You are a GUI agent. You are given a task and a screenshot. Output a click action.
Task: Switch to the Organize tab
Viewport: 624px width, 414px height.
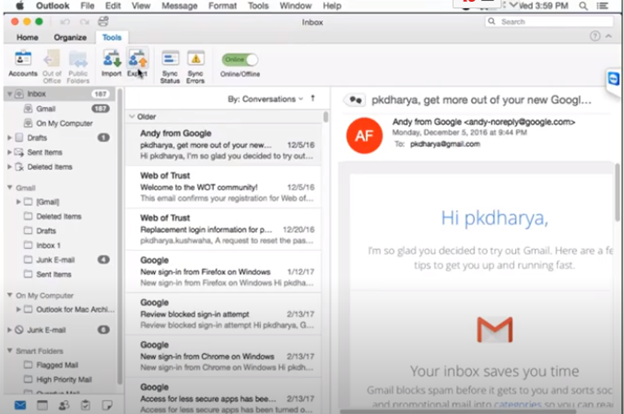point(70,37)
